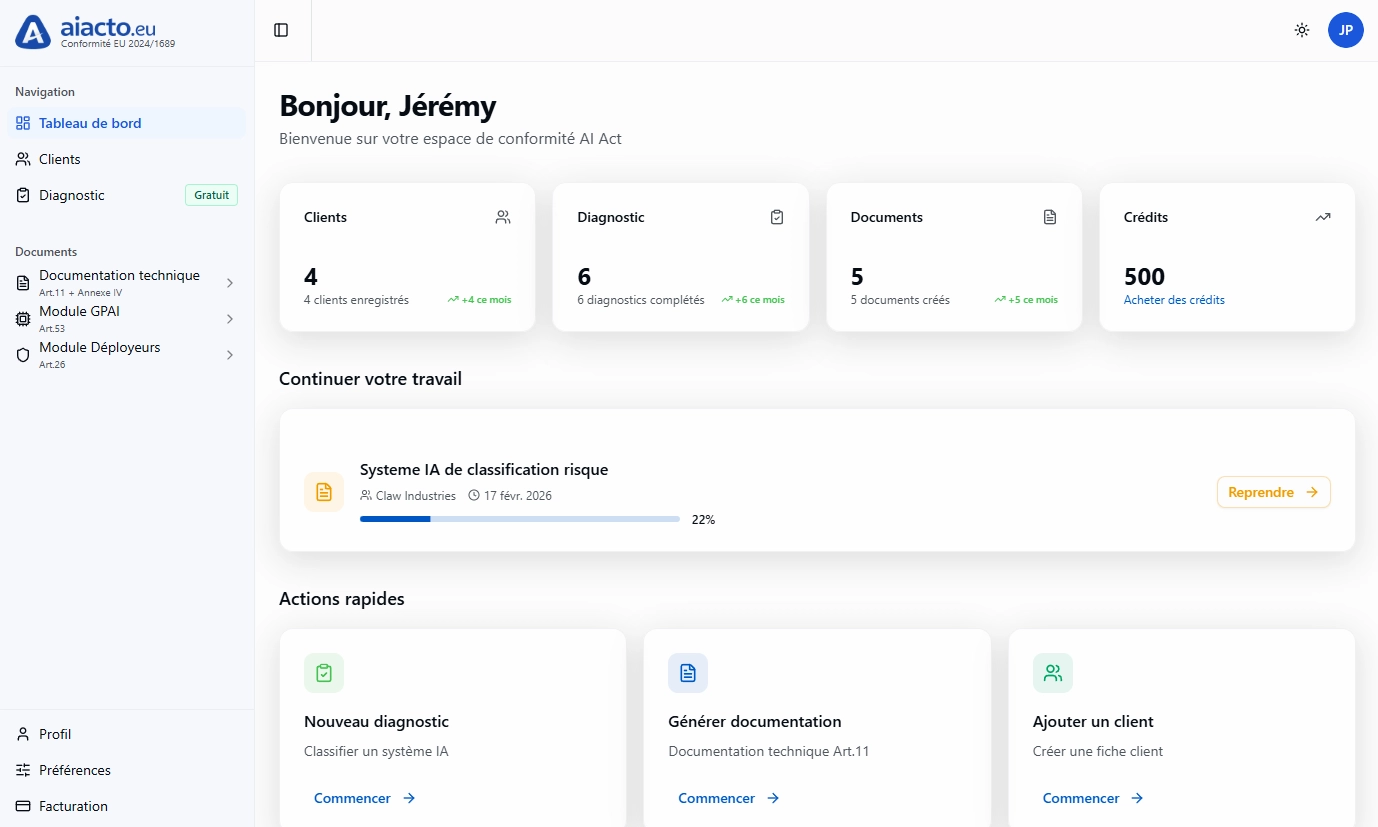Click the trend icon on the Crédits card

1323,217
